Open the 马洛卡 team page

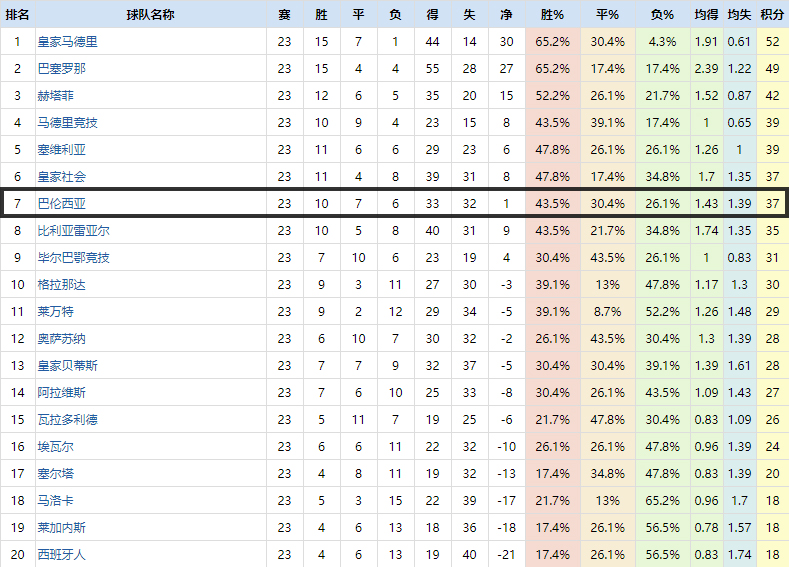click(x=55, y=501)
